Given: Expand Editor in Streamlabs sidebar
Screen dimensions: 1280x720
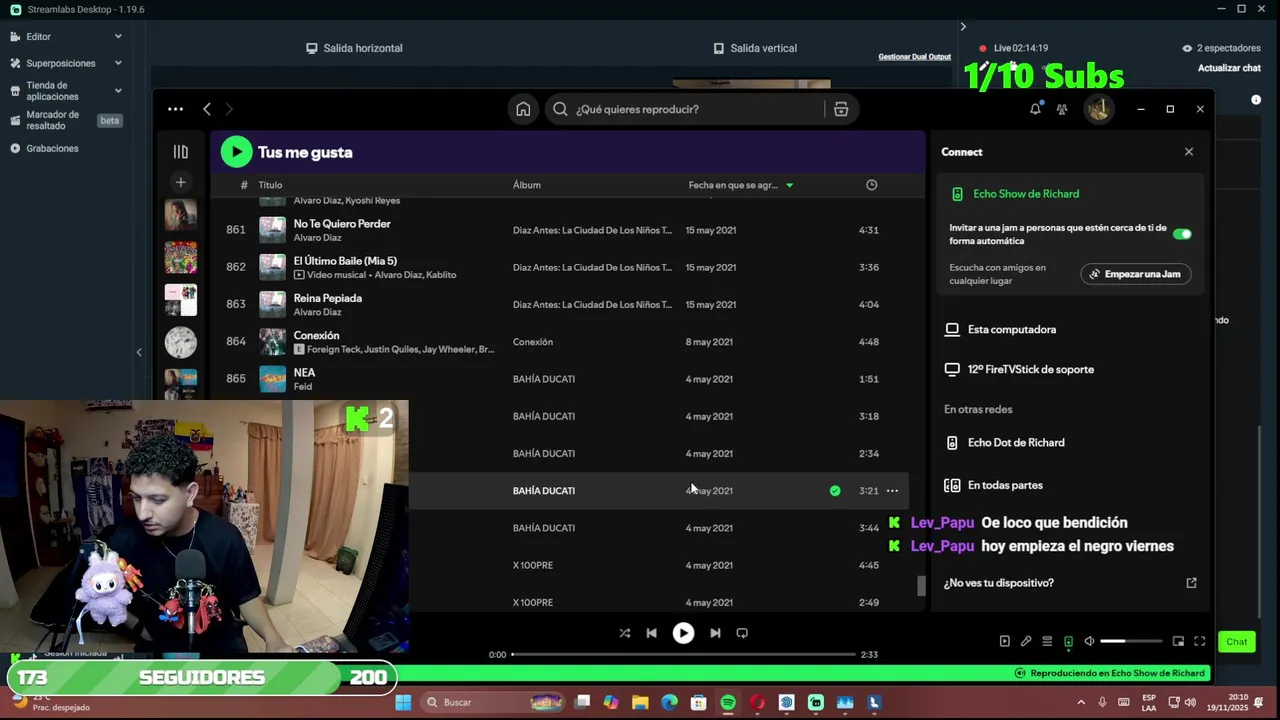Looking at the screenshot, I should click(x=66, y=37).
